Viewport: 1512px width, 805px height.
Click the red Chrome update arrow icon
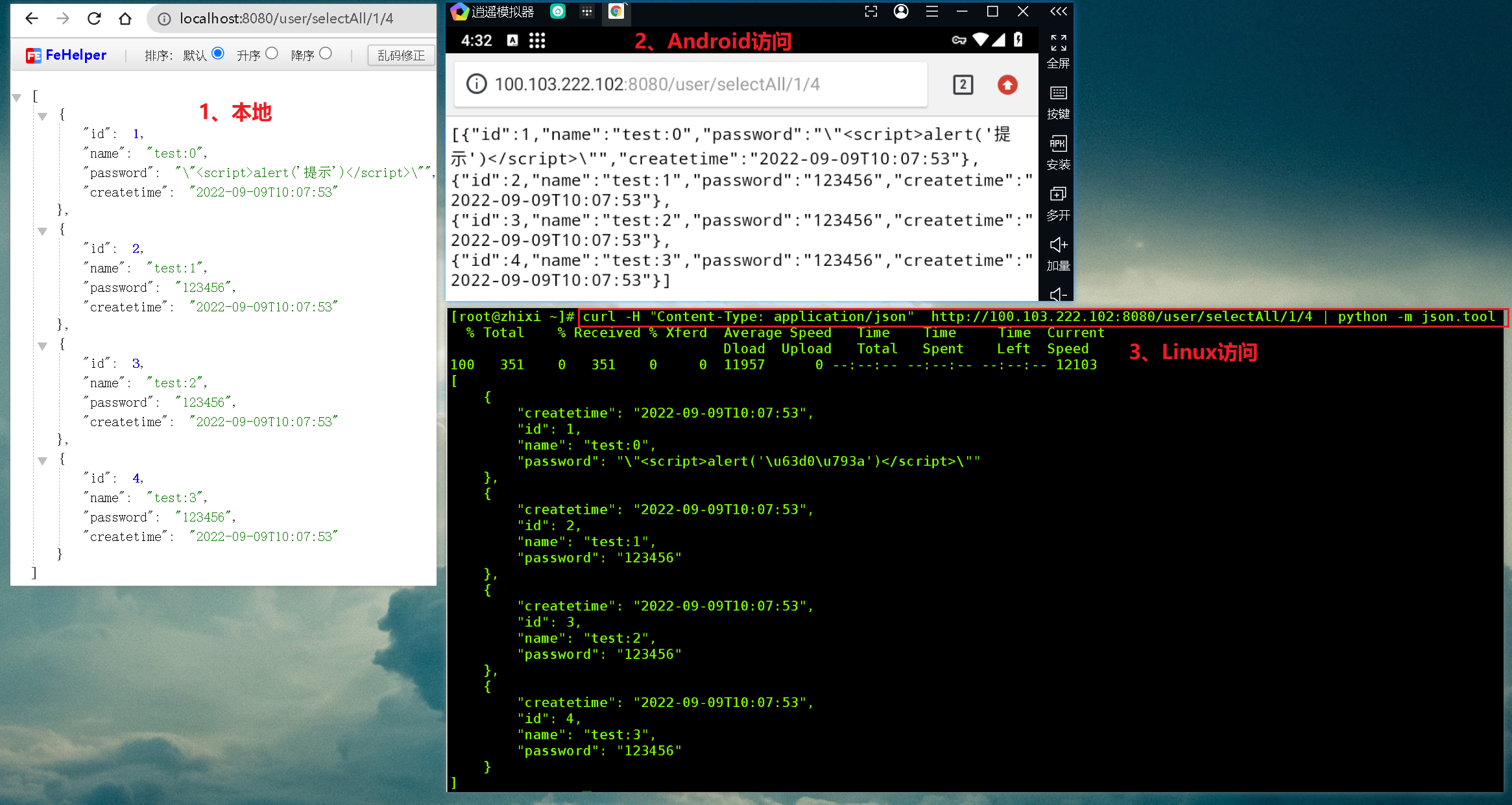point(1007,84)
